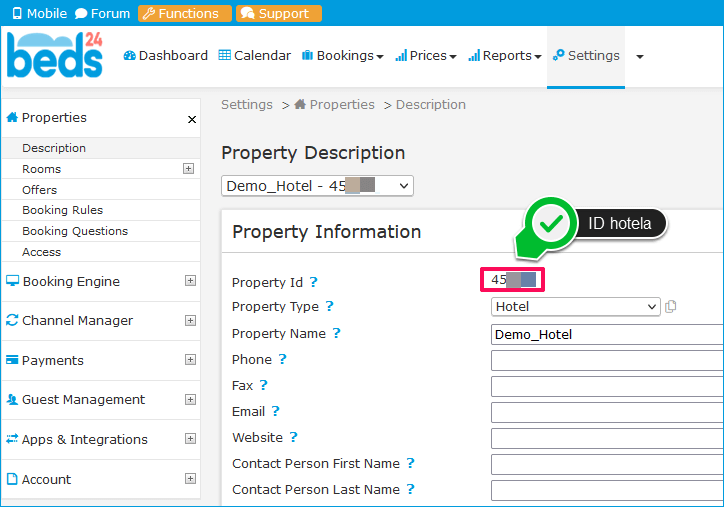Open the Bookings menu
The image size is (724, 507).
(343, 56)
